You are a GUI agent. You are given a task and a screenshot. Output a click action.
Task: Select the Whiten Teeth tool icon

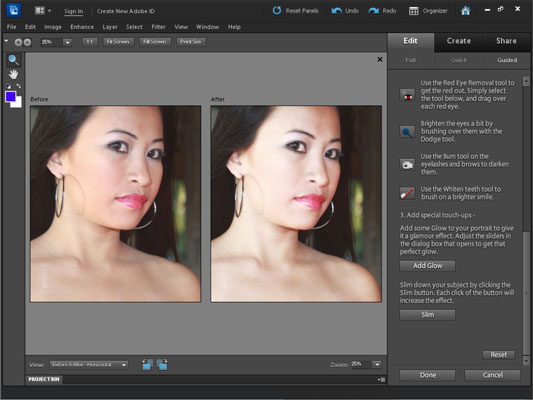[407, 193]
